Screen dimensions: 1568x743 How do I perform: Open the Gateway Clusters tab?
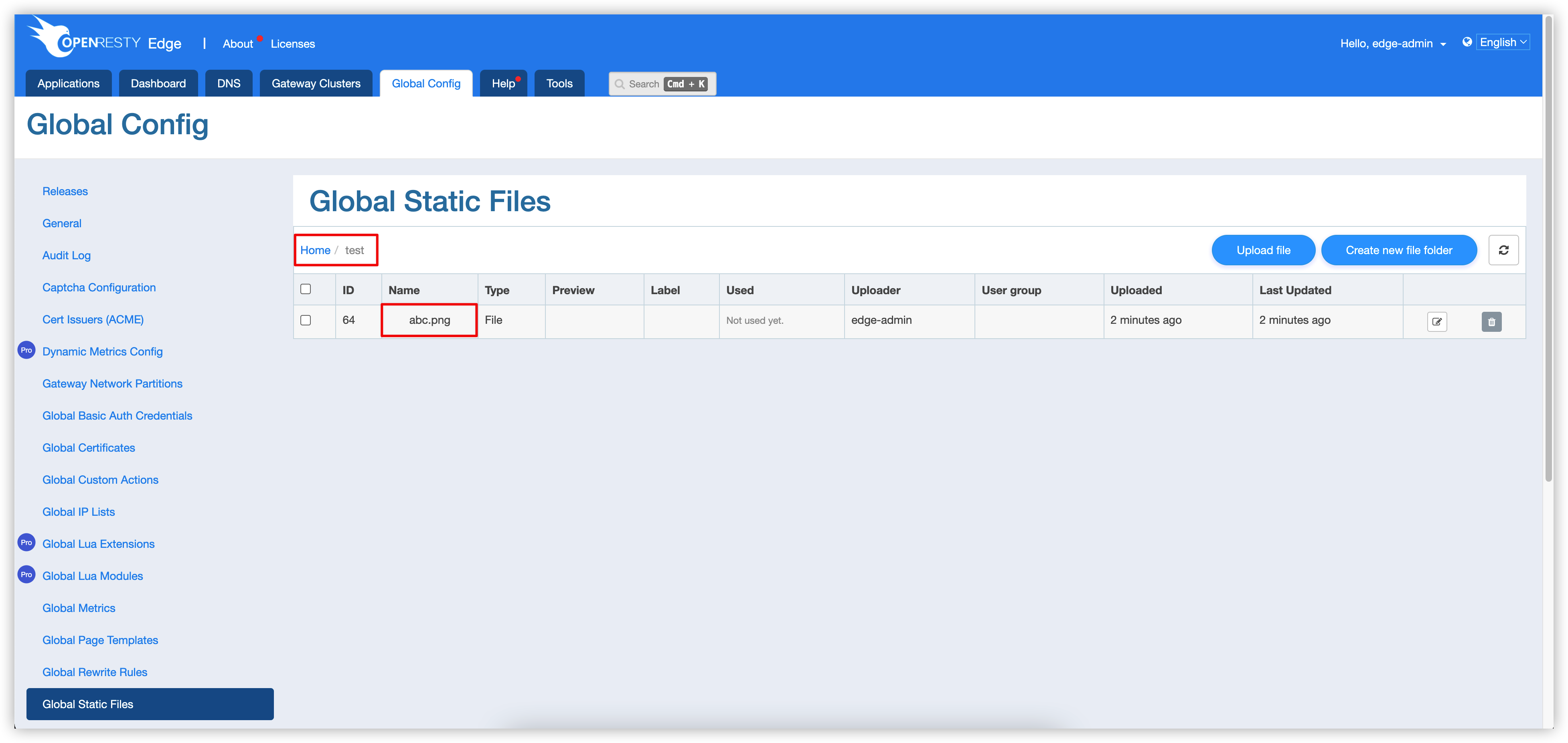click(316, 83)
